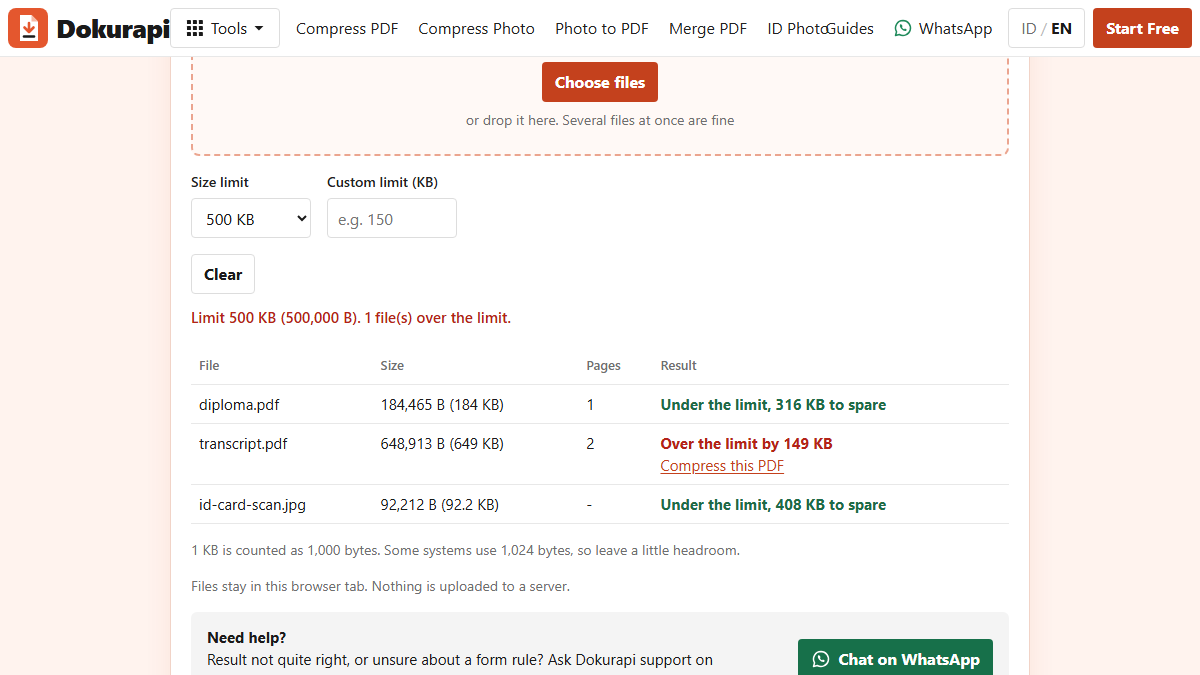Click the Clear button
1200x675 pixels.
(x=223, y=274)
